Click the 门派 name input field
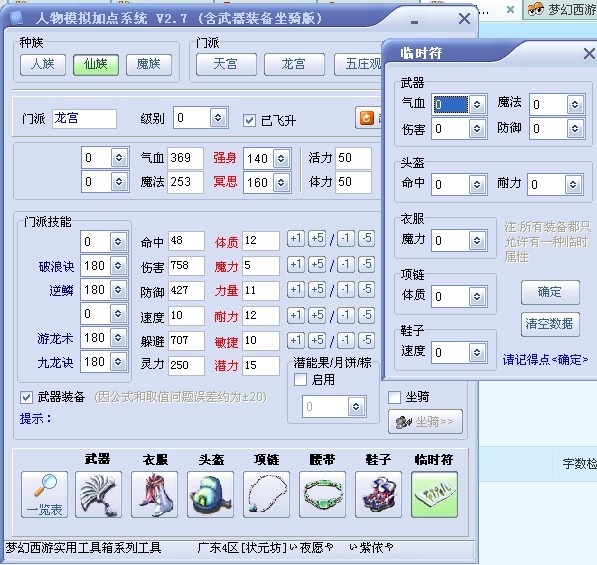 pyautogui.click(x=84, y=118)
